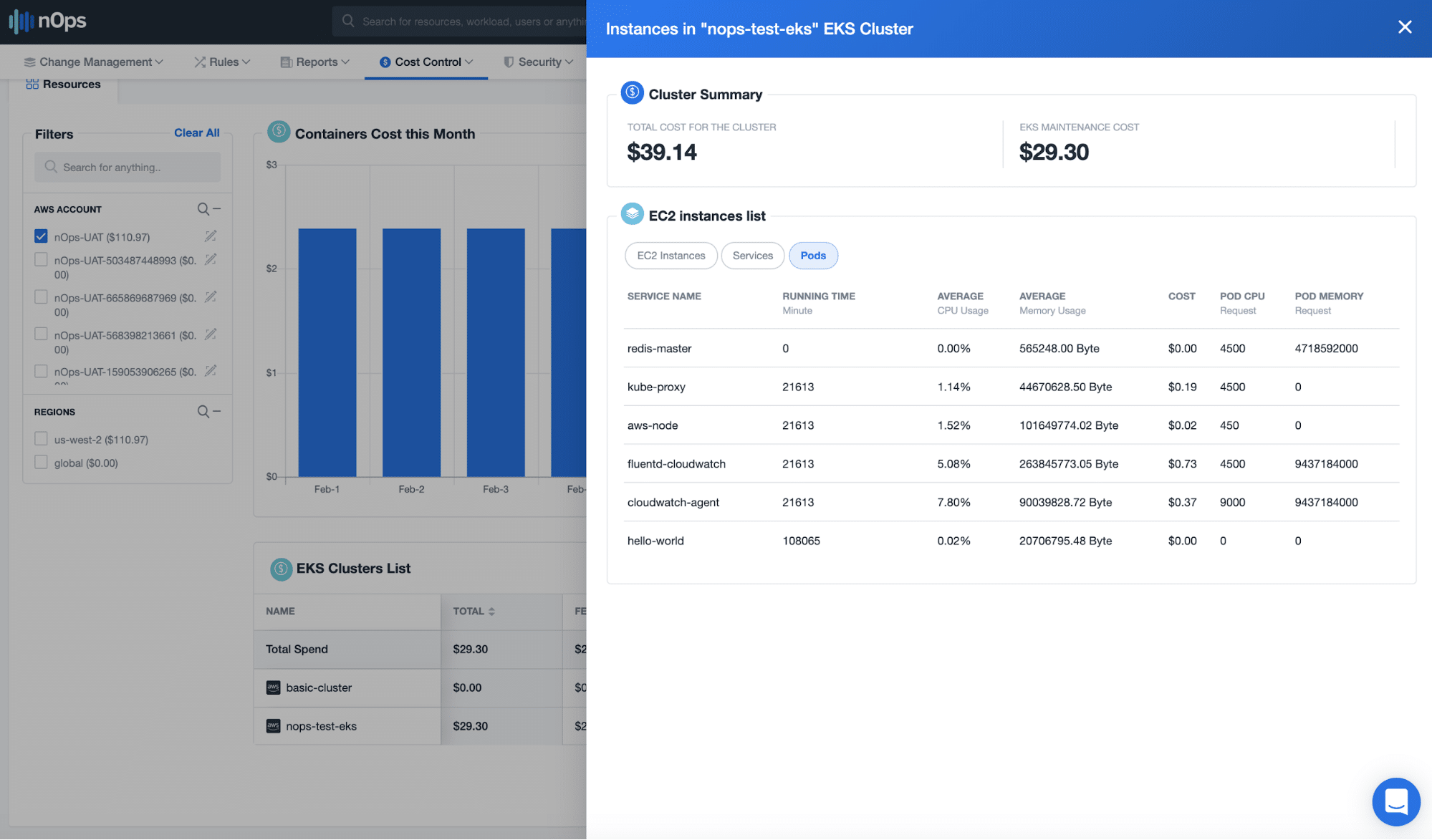This screenshot has width=1432, height=840.
Task: Click the 108065 running time value
Action: point(801,541)
